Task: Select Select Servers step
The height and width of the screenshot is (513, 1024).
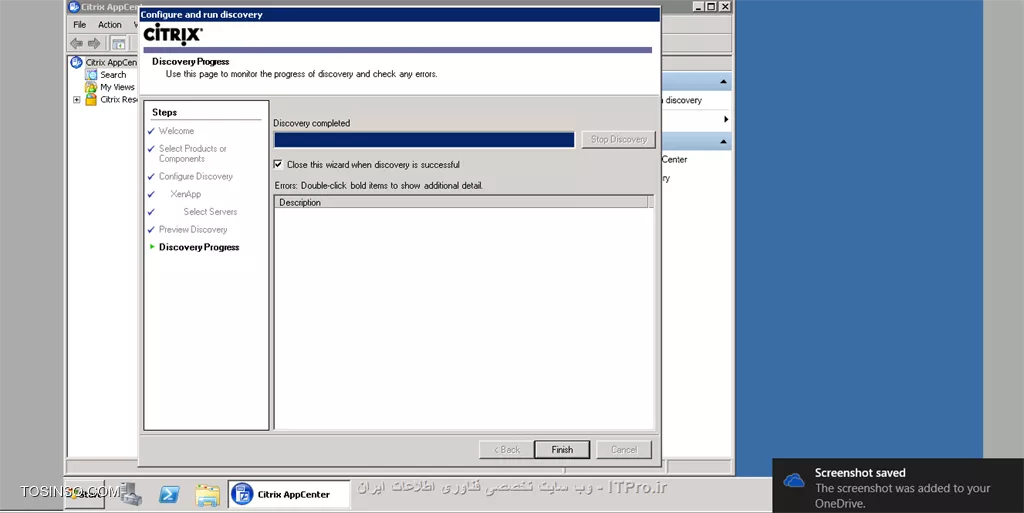Action: coord(210,211)
